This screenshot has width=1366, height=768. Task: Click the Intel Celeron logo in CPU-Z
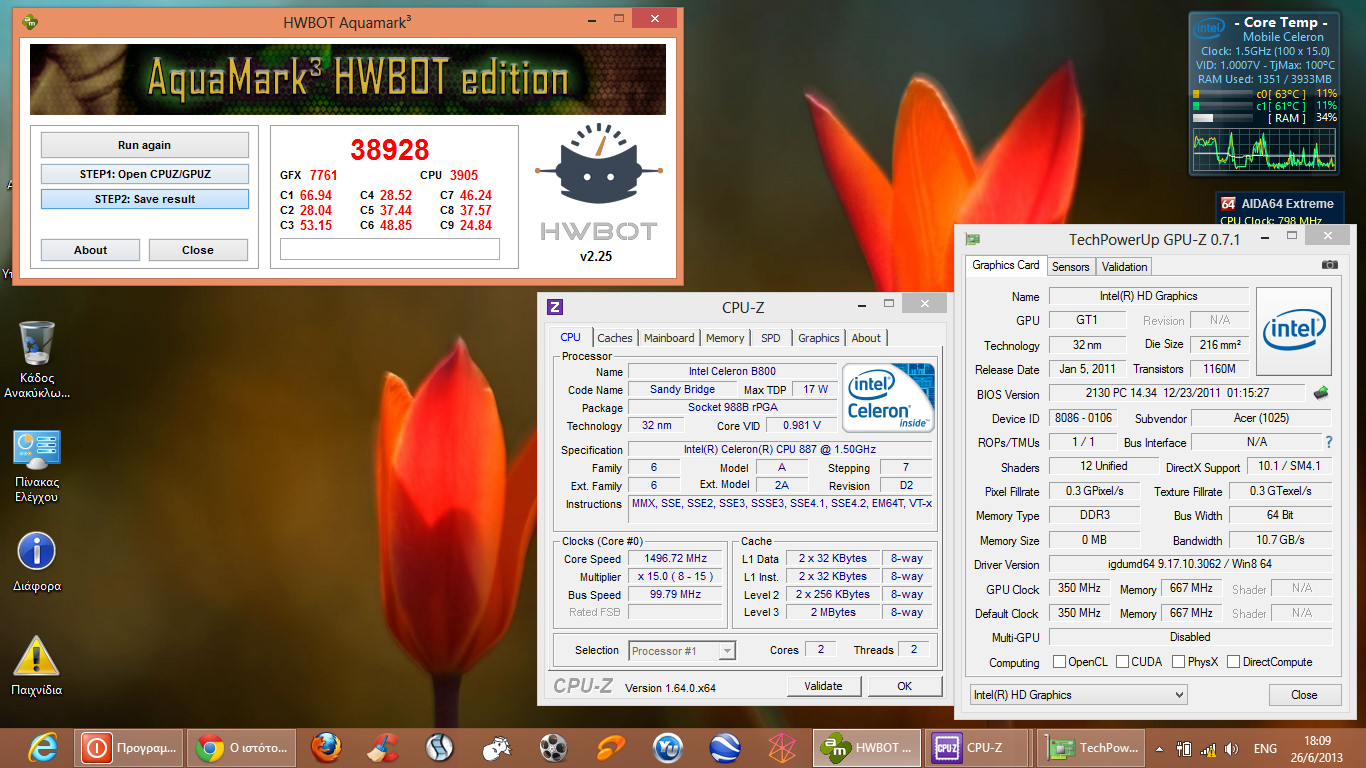click(889, 397)
